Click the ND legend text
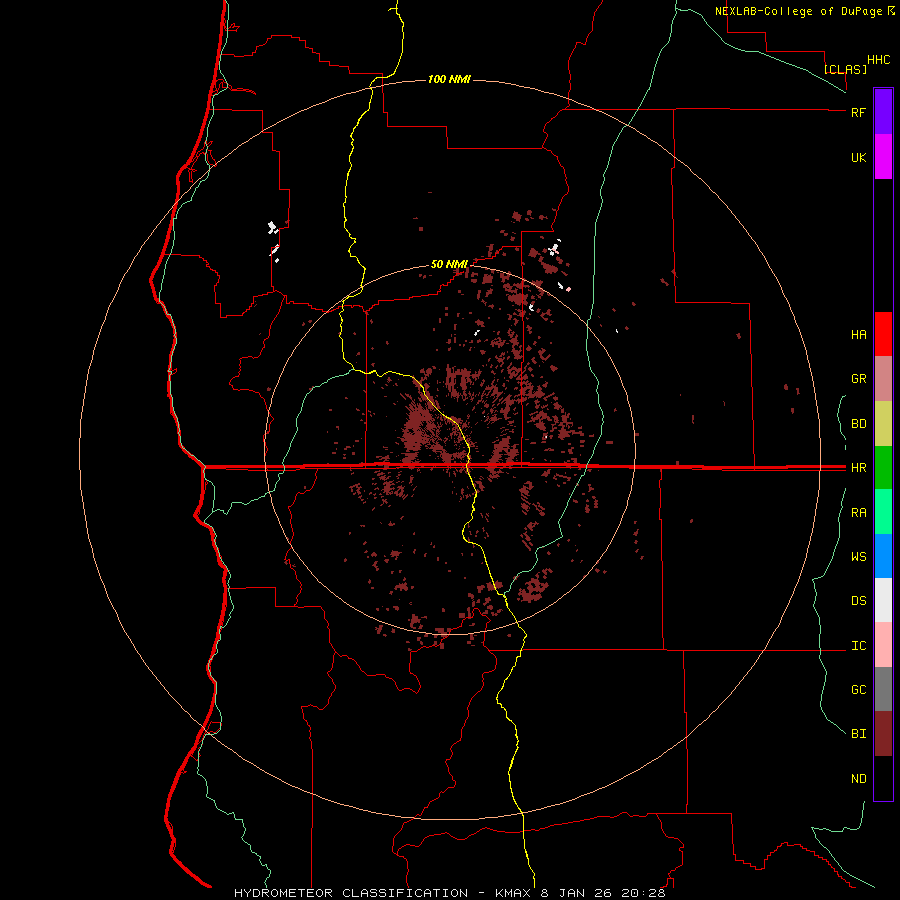Viewport: 900px width, 900px height. pyautogui.click(x=858, y=779)
